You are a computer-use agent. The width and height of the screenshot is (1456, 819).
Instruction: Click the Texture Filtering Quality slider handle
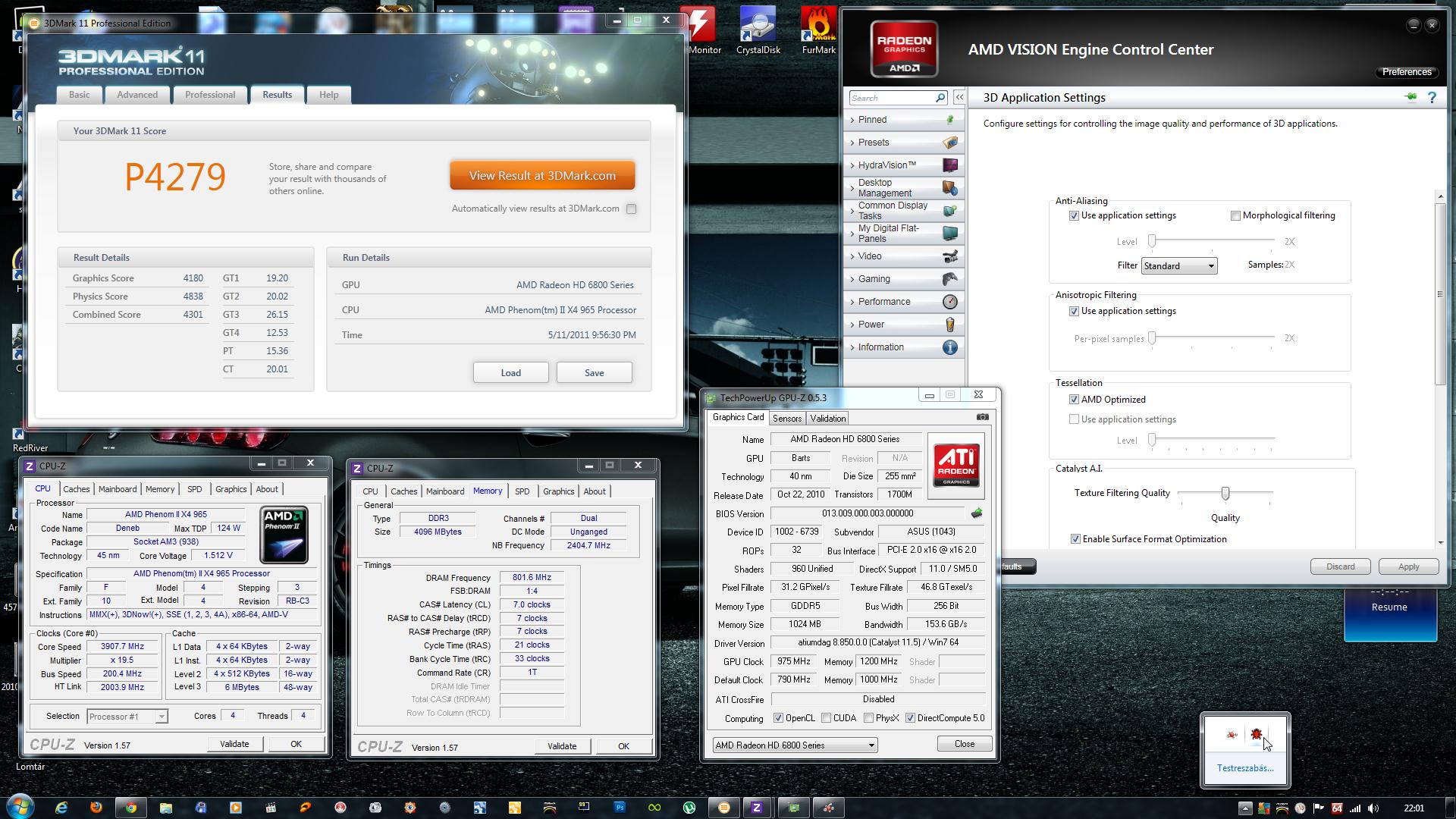pyautogui.click(x=1225, y=494)
